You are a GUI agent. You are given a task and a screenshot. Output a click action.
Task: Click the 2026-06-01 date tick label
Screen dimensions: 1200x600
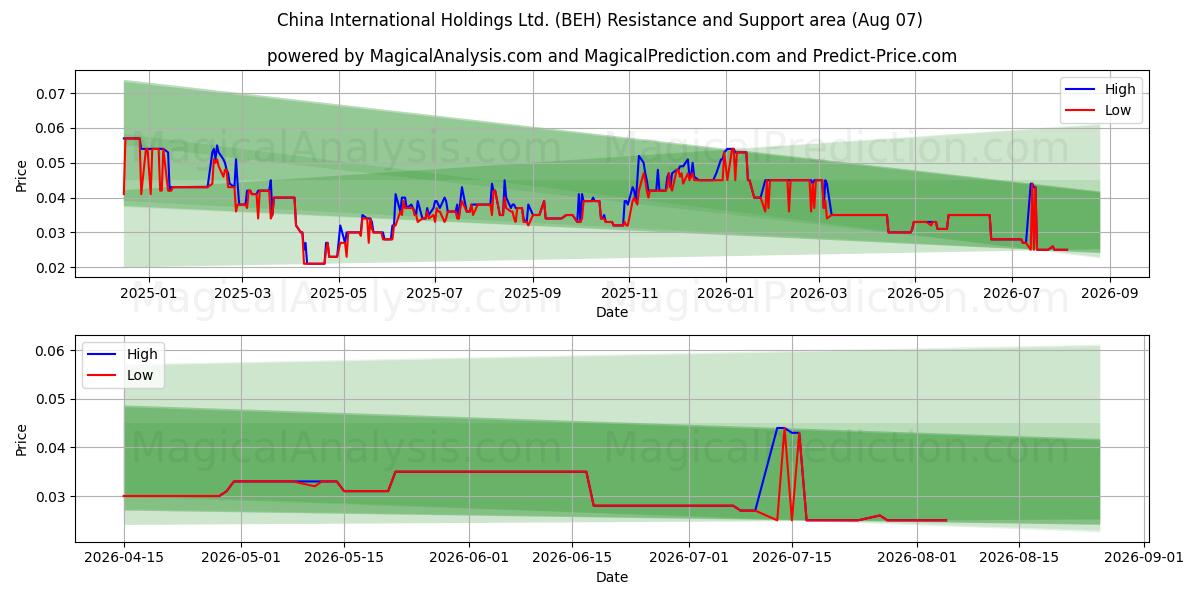coord(470,558)
